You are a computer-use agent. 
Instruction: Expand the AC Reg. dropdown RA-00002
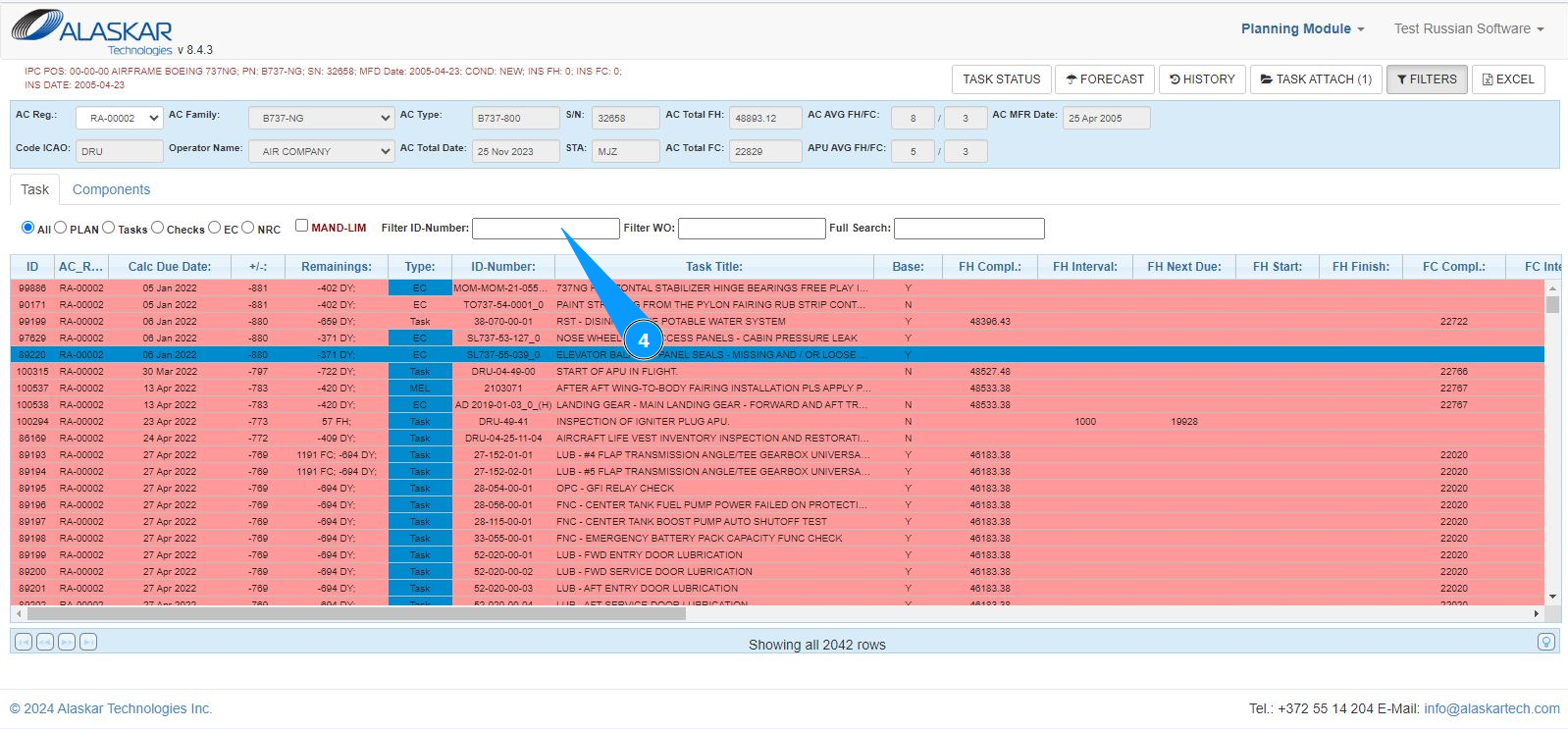point(120,119)
